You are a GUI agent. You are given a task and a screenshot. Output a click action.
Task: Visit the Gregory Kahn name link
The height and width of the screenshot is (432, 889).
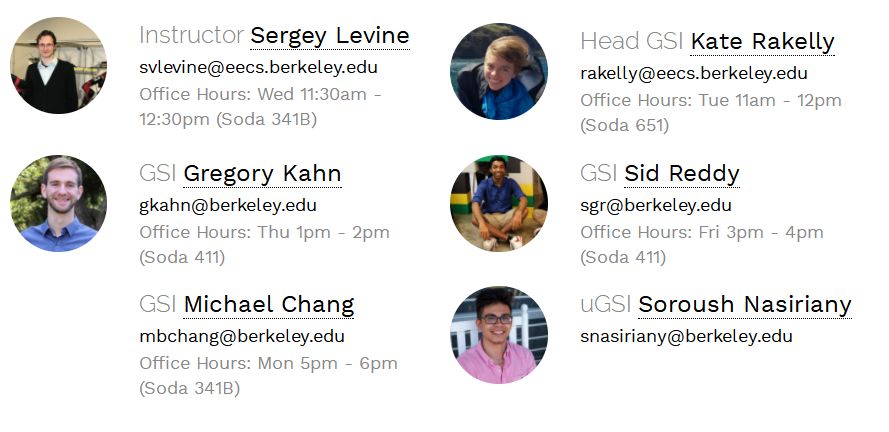pyautogui.click(x=262, y=173)
